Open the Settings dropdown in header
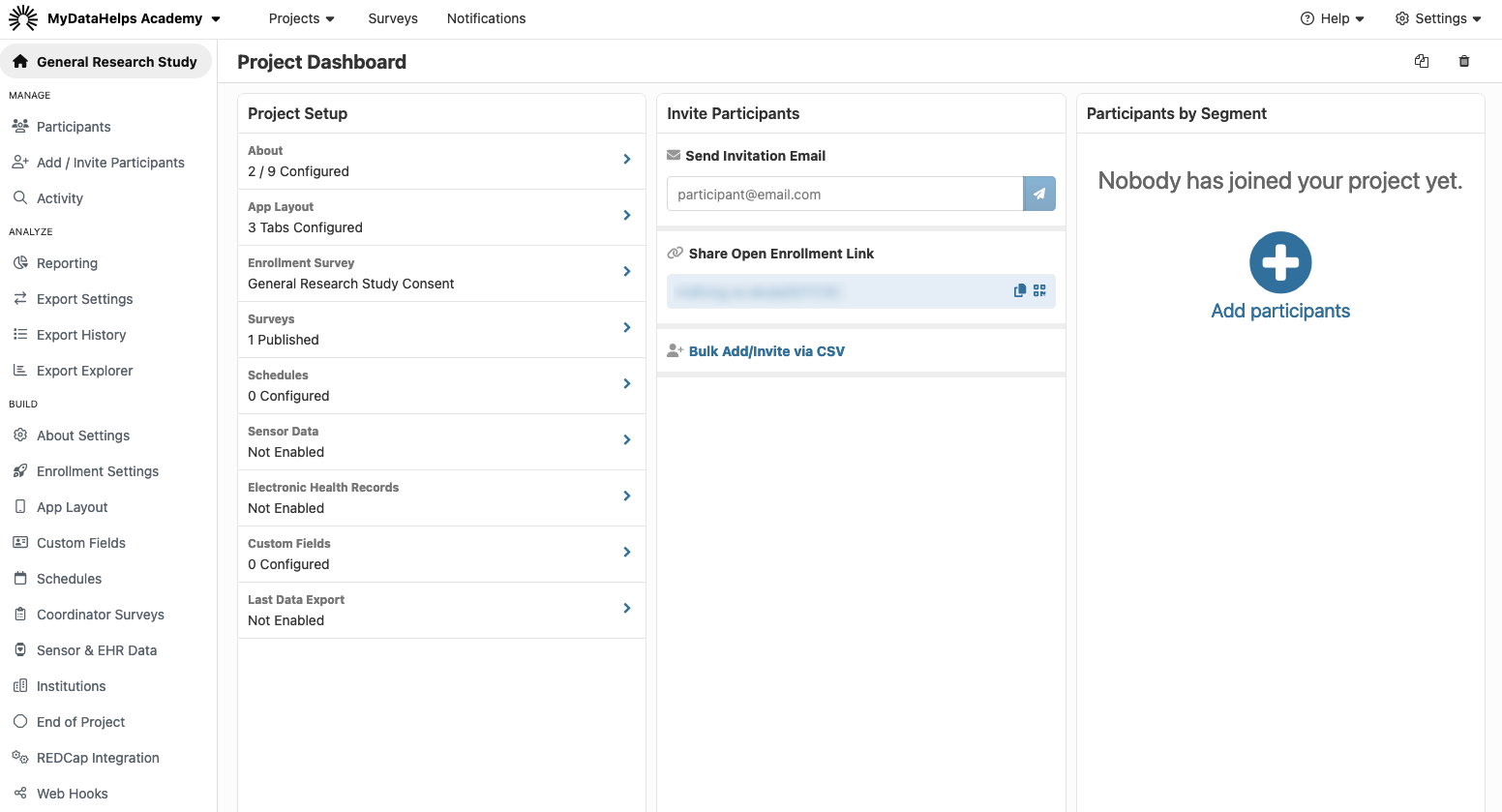 1438,18
